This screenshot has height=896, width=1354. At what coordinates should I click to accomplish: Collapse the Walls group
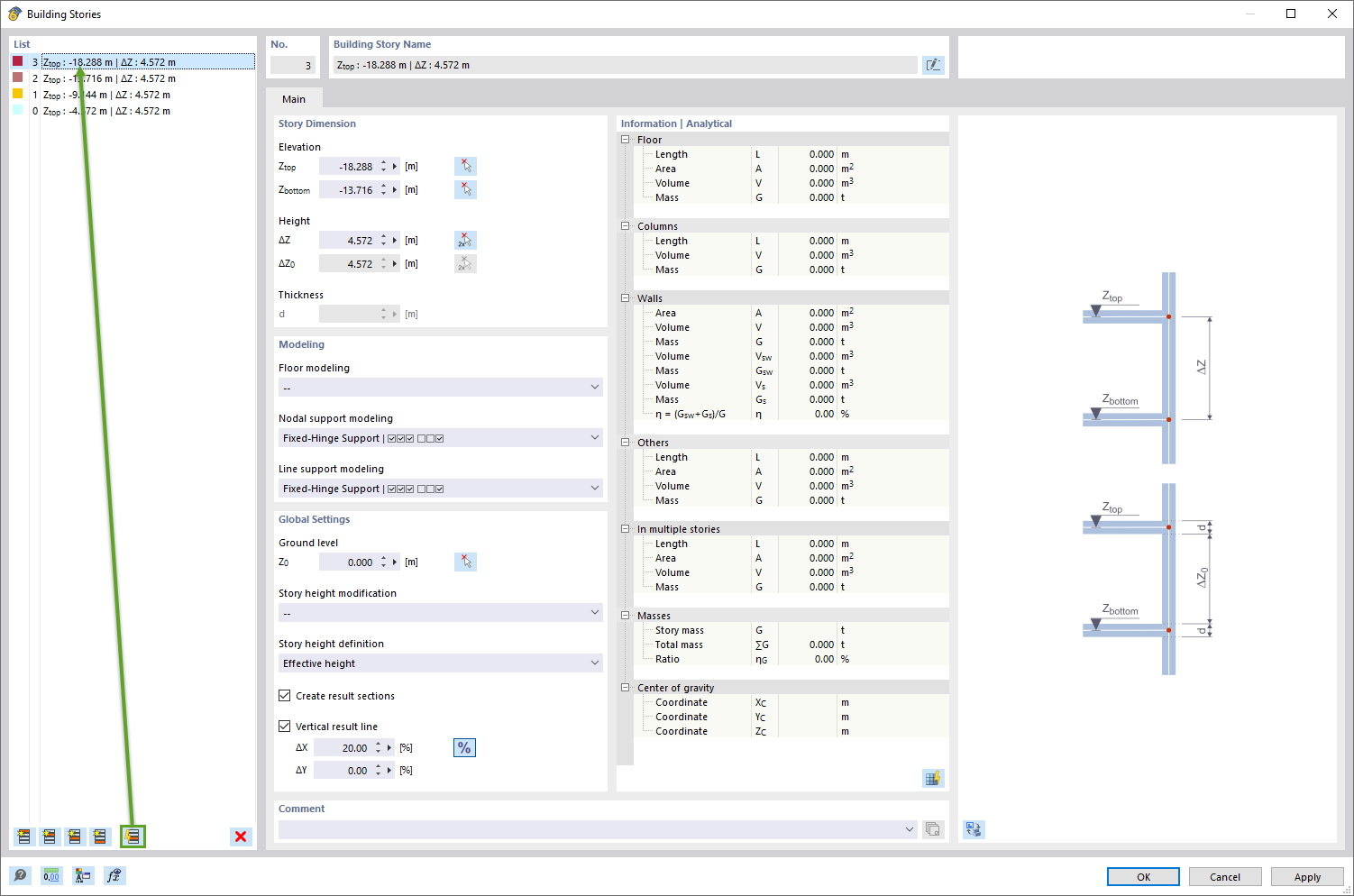626,298
